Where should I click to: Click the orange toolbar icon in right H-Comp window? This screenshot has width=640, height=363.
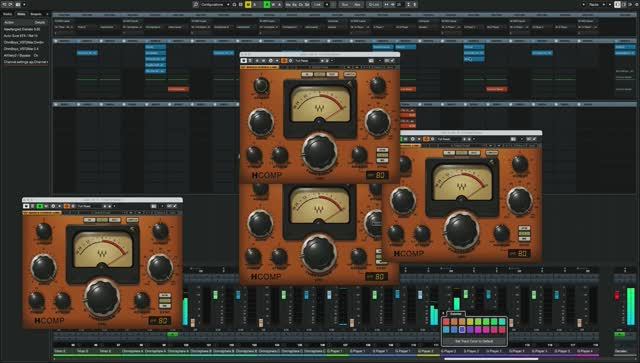(x=426, y=139)
